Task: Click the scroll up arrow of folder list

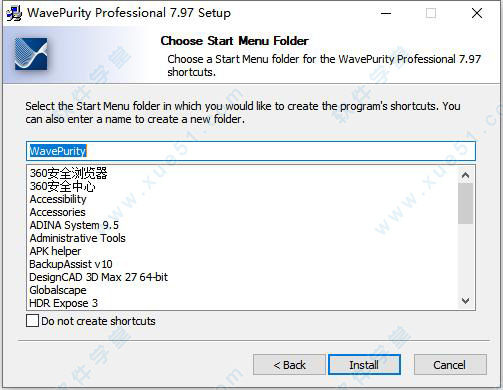Action: [x=465, y=175]
